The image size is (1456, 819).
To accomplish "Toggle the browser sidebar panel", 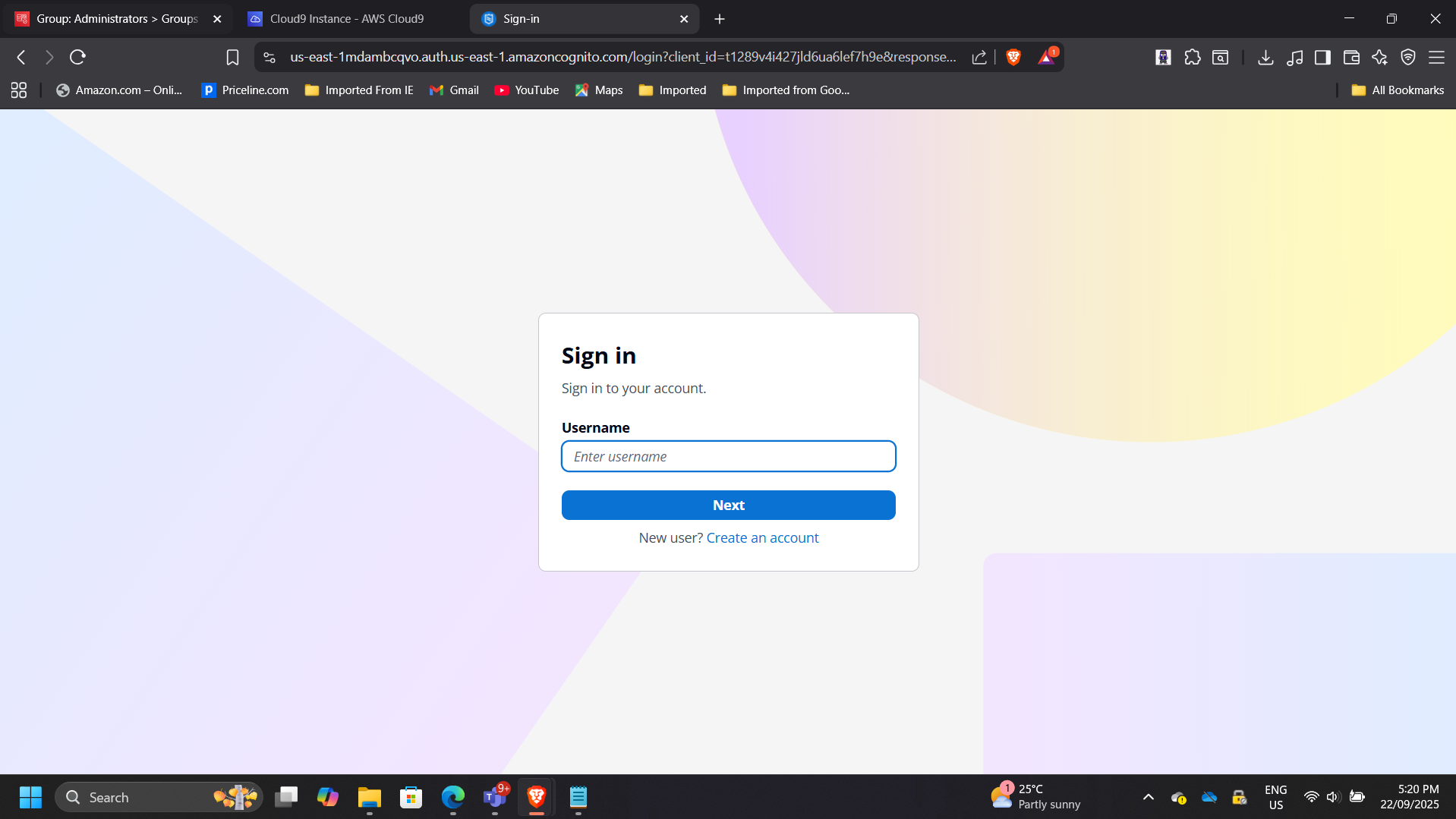I will coord(1322,57).
